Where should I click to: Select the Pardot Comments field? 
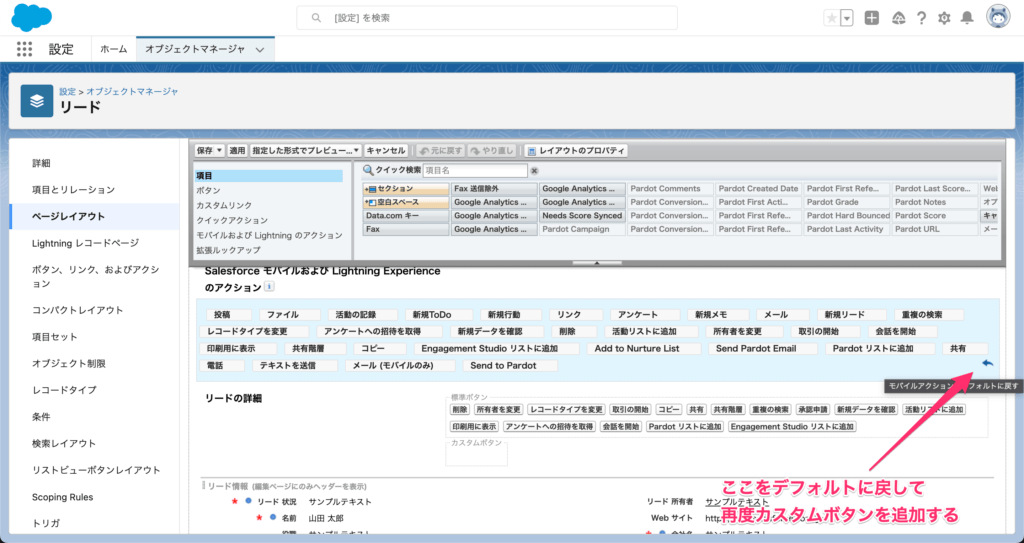point(670,189)
